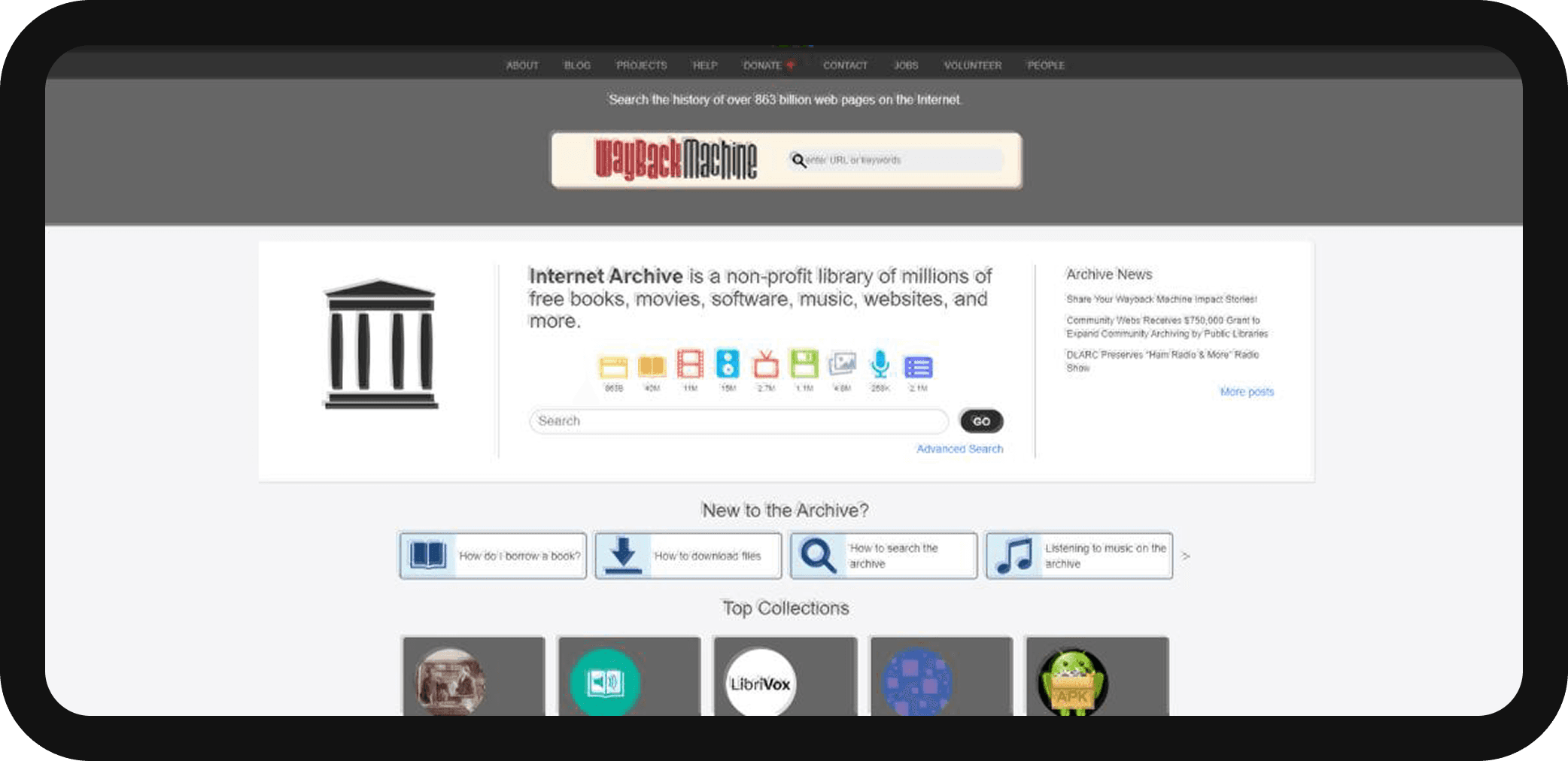Focus the main archive Search field
Image resolution: width=1568 pixels, height=761 pixels.
739,421
